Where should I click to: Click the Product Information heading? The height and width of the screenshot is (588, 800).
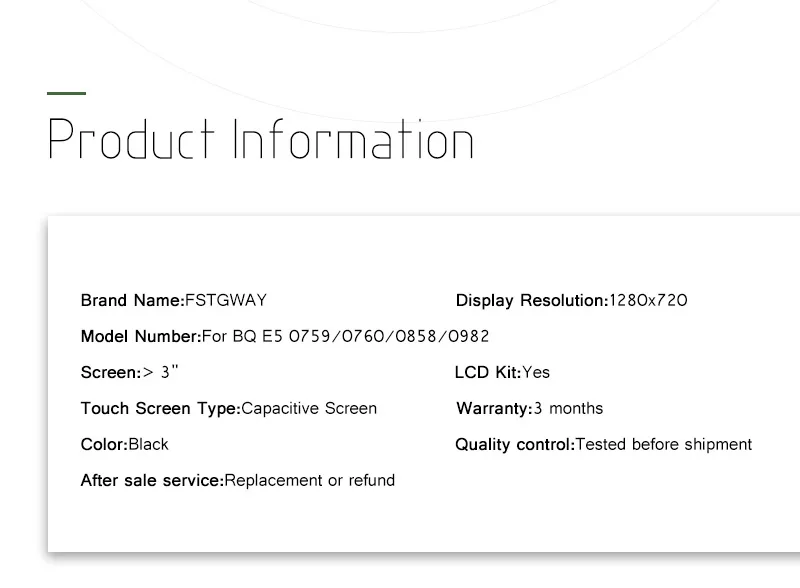point(261,139)
